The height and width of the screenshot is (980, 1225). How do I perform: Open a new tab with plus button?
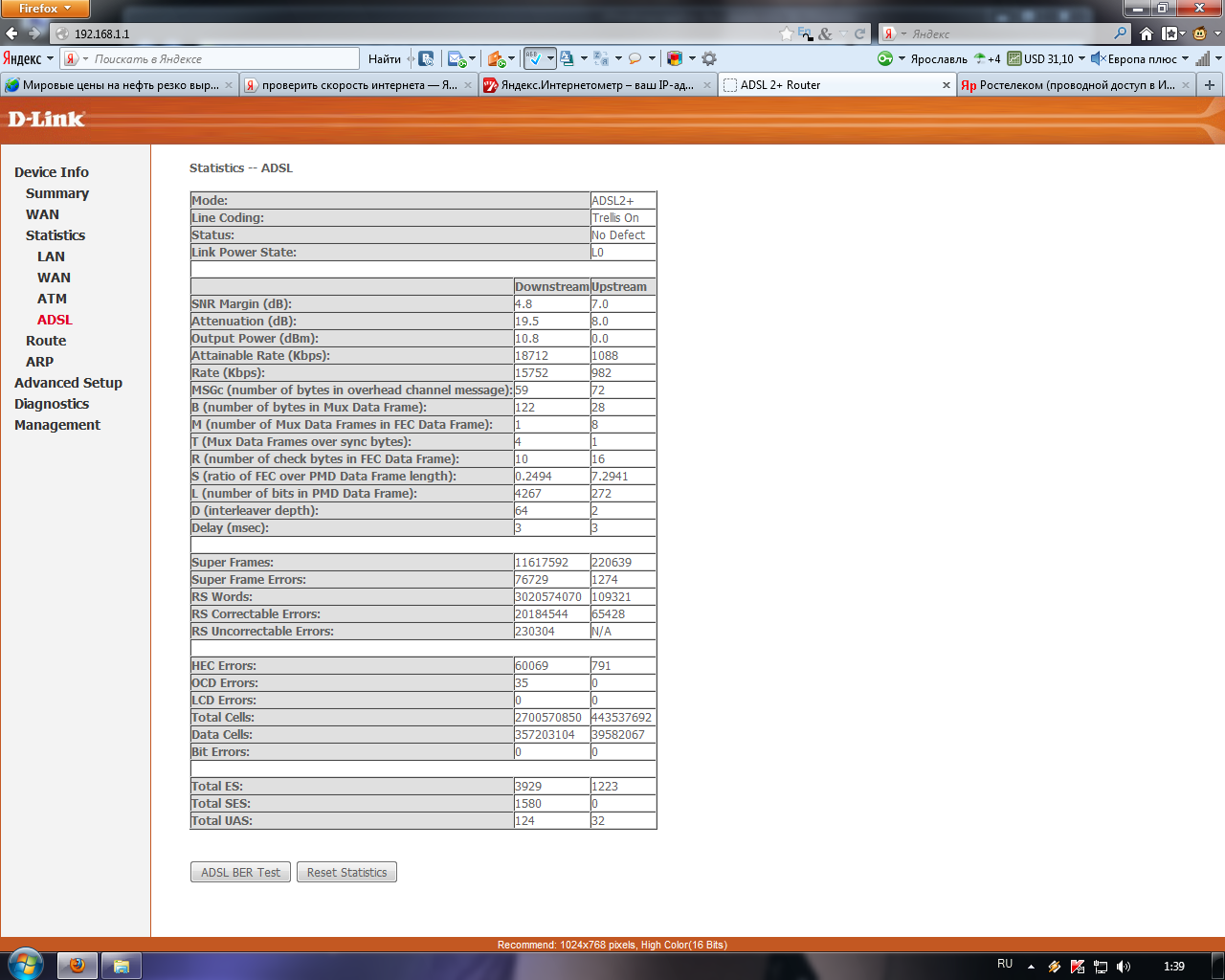1210,85
